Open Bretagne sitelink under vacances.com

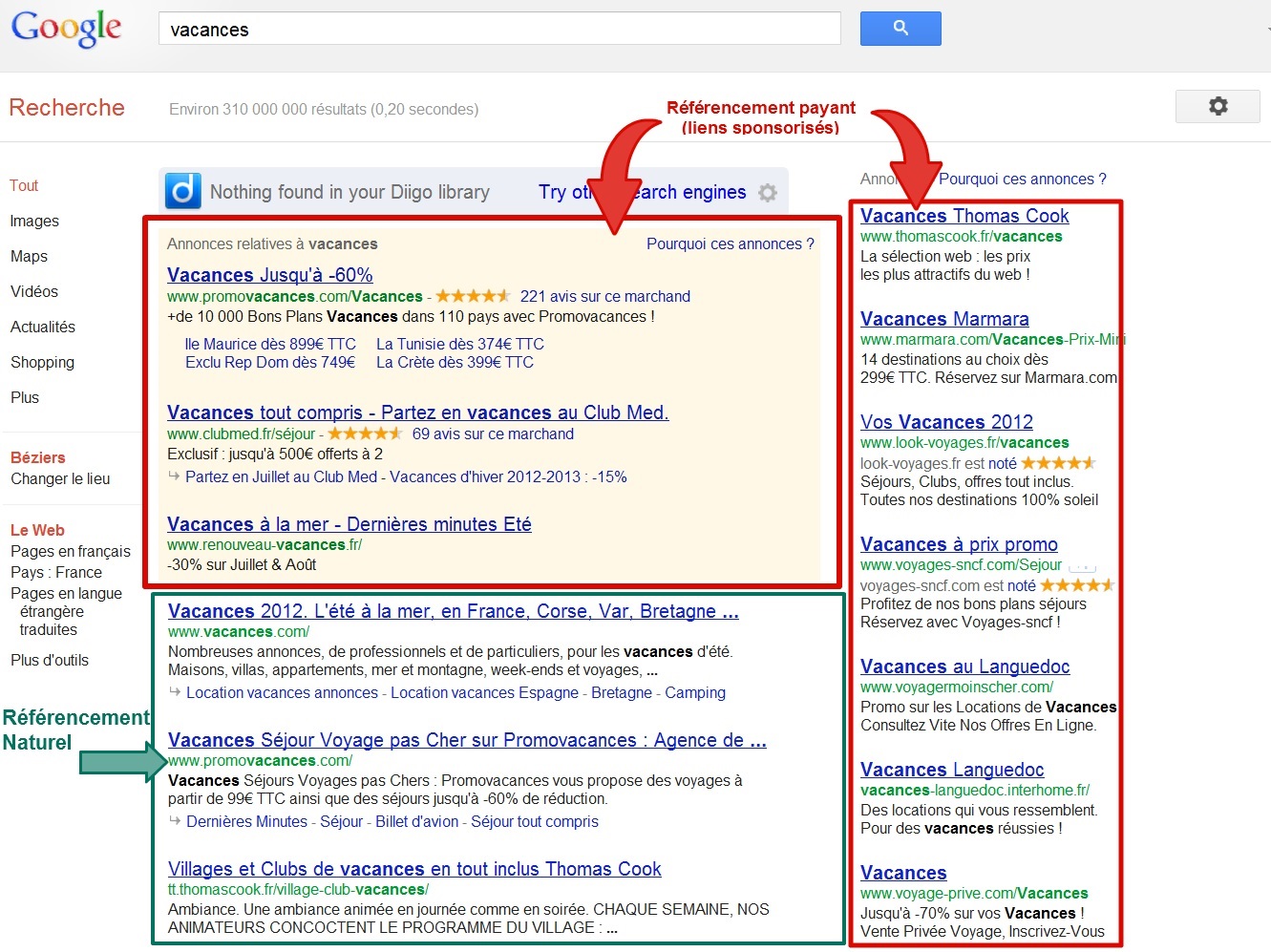point(622,692)
